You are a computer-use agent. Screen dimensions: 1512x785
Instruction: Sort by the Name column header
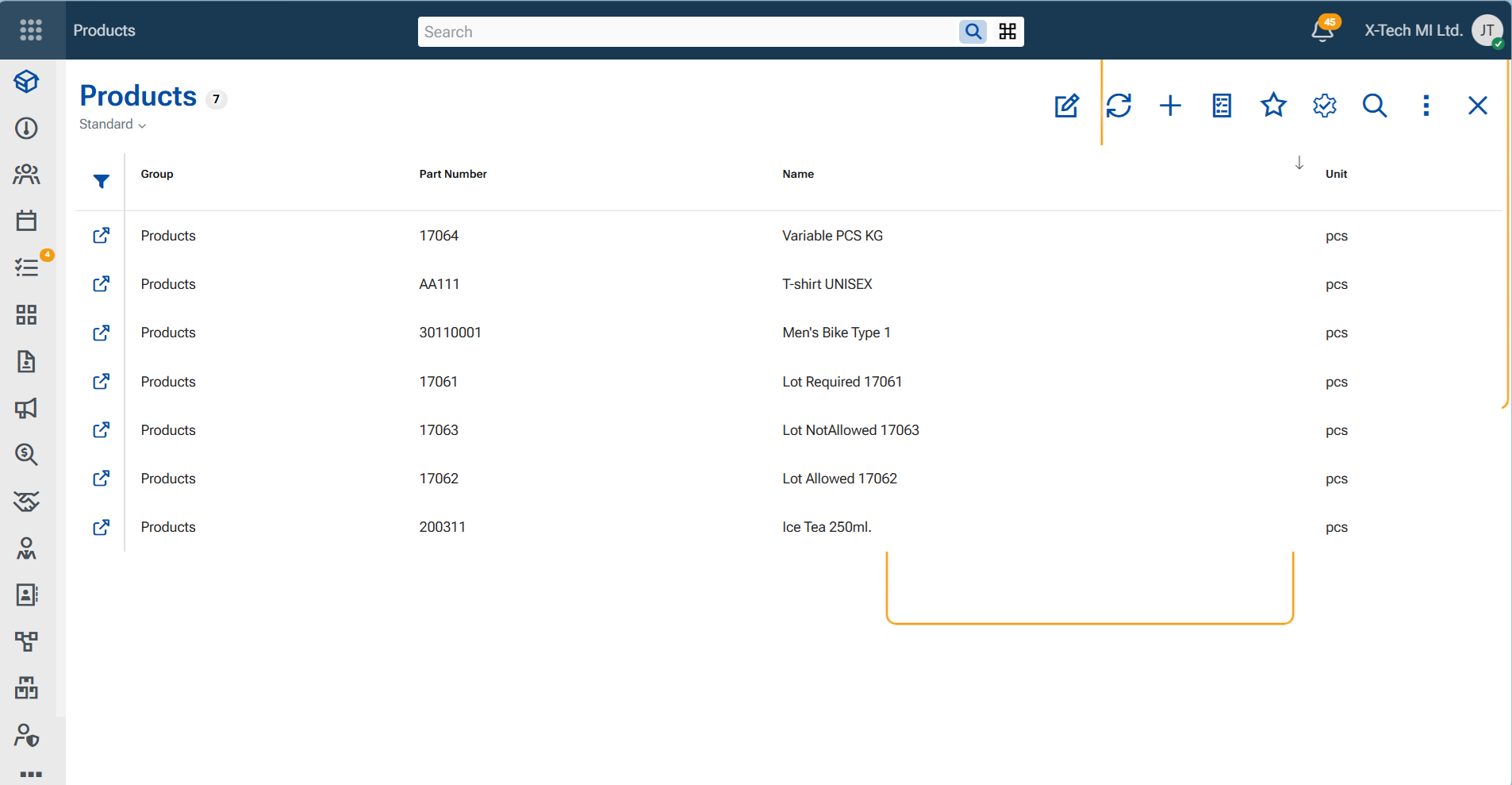tap(798, 174)
